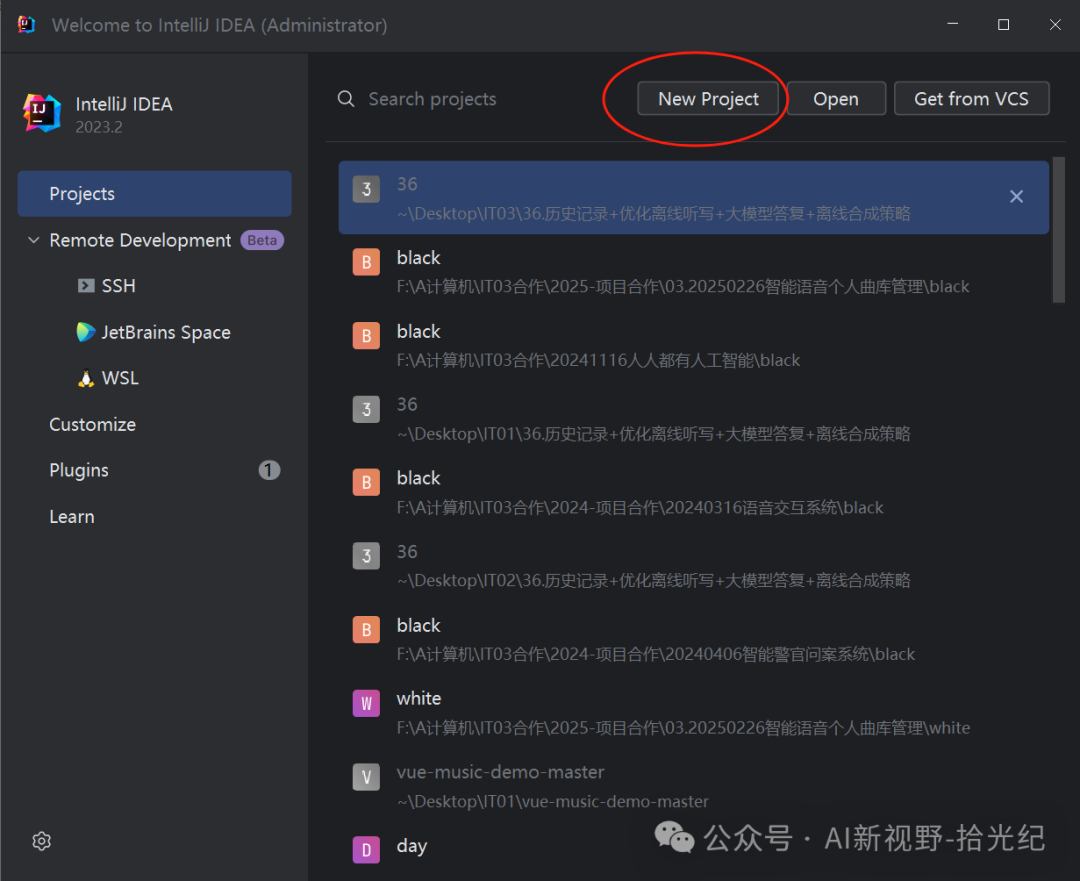Click V icon of vue-music-demo-master
Viewport: 1080px width, 881px height.
(366, 777)
